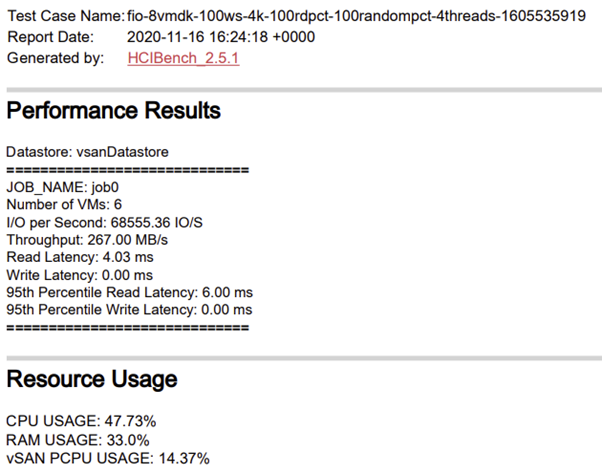602x474 pixels.
Task: Open the HCIBench_2.5.1 link
Action: click(x=183, y=58)
